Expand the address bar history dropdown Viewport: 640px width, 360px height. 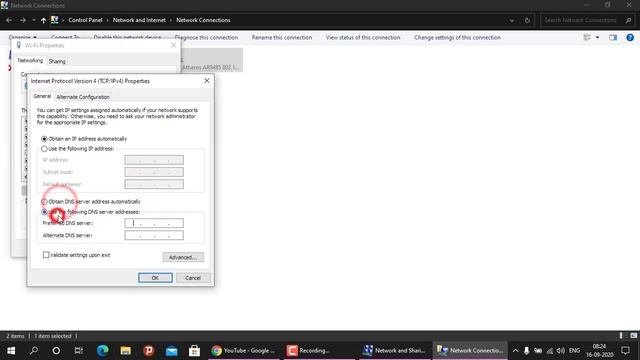click(511, 20)
